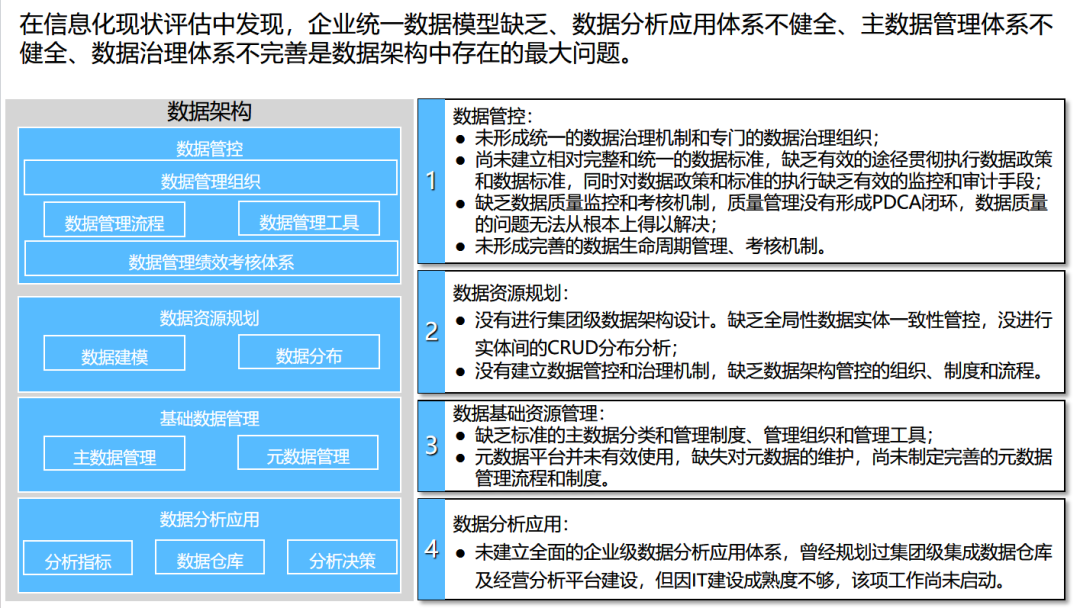Image resolution: width=1080 pixels, height=608 pixels.
Task: Click the 数据管理工具 box
Action: tap(309, 220)
